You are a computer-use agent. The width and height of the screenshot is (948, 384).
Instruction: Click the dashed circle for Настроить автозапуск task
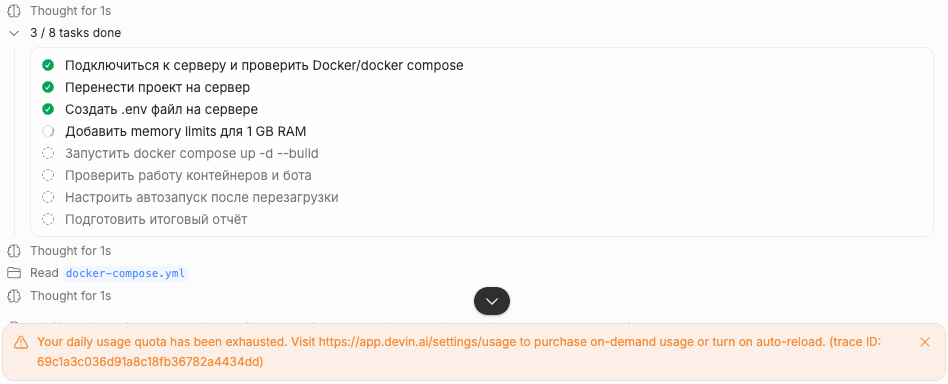pyautogui.click(x=48, y=197)
